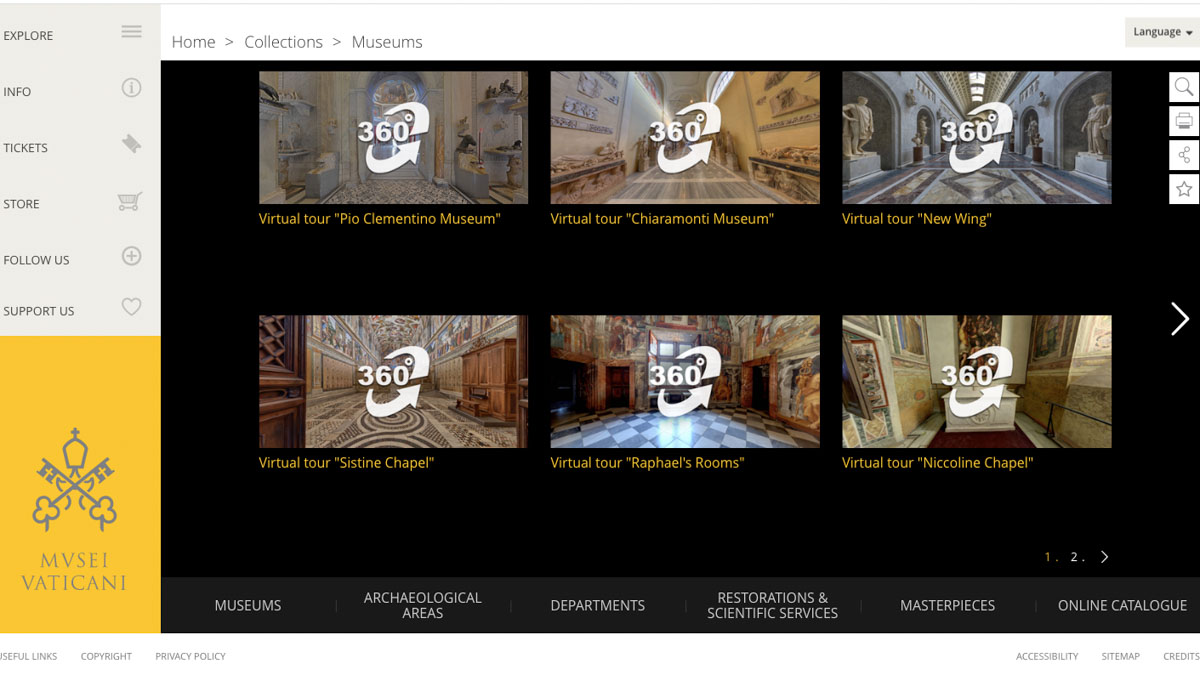Viewport: 1200px width, 675px height.
Task: Click the Support Us heart icon
Action: click(x=131, y=307)
